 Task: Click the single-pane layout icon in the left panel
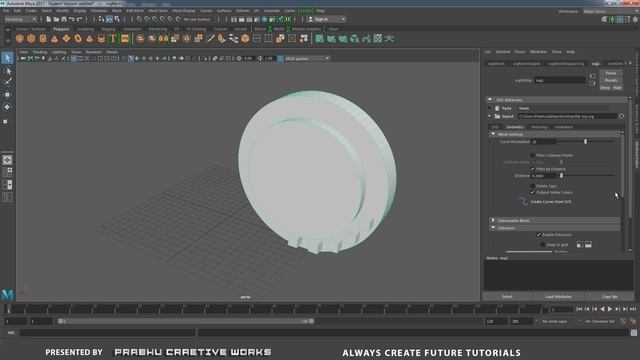[7, 160]
